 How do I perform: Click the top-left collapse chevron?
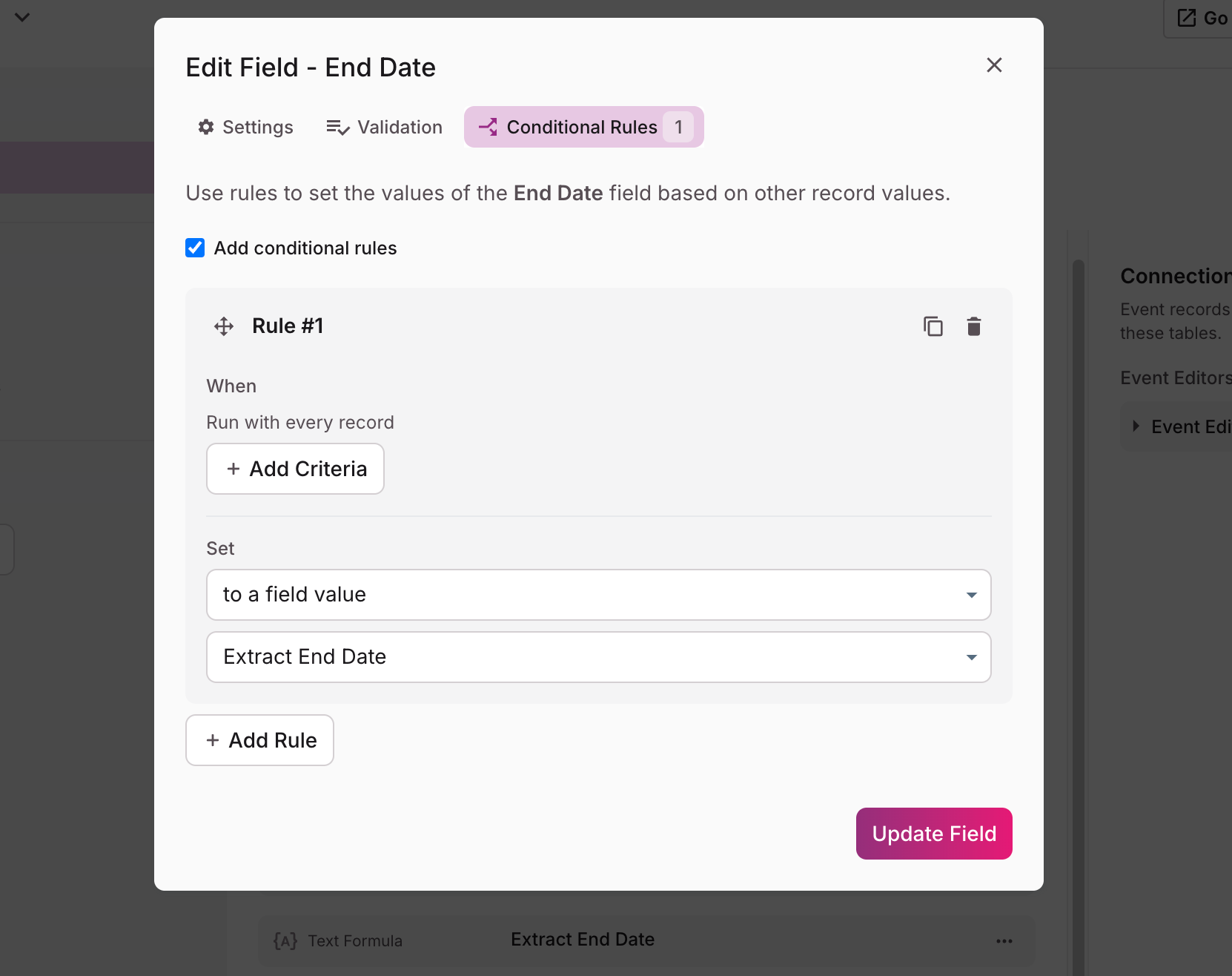click(22, 17)
